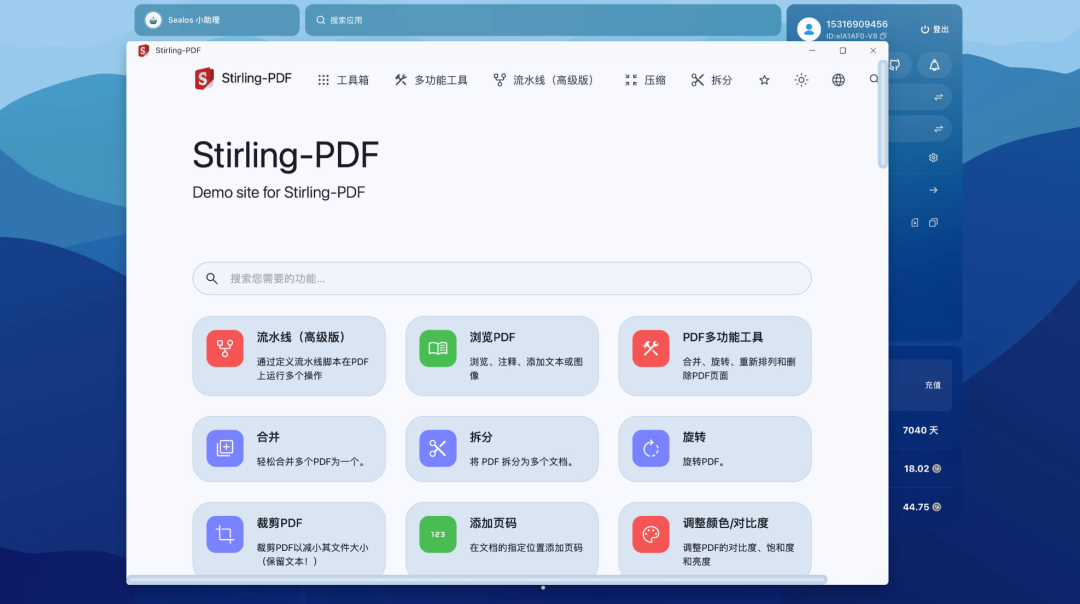This screenshot has height=604, width=1080.
Task: Open the 流水线（高级版）card
Action: [289, 356]
